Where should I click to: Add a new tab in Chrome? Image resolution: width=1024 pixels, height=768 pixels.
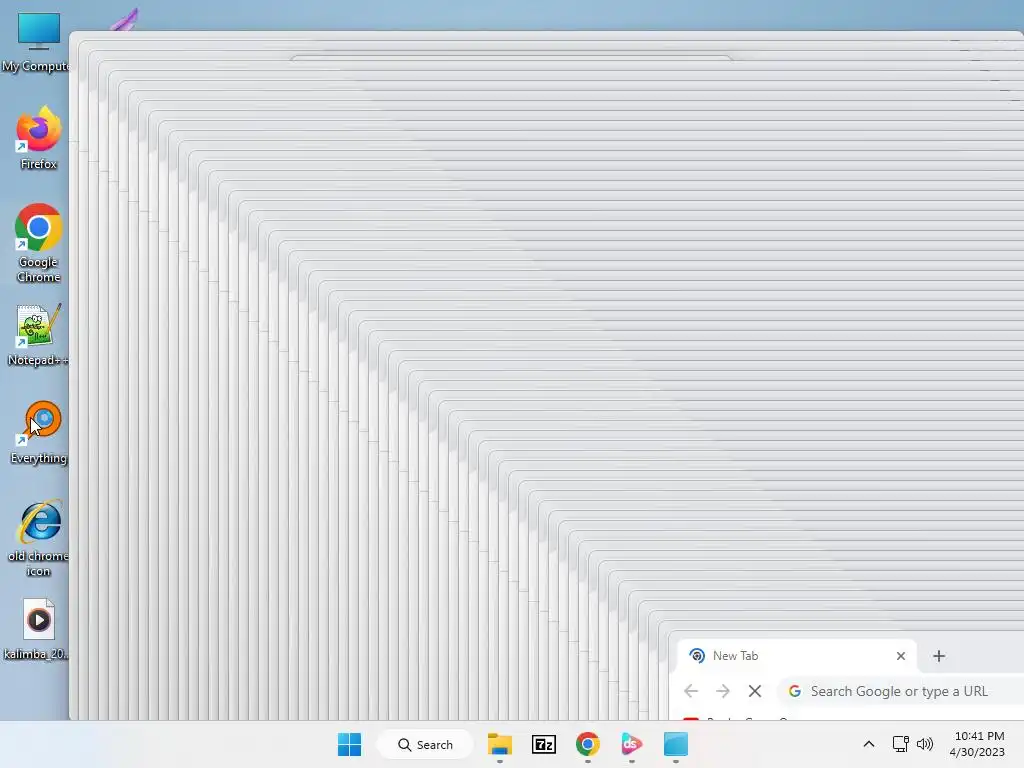click(x=939, y=656)
